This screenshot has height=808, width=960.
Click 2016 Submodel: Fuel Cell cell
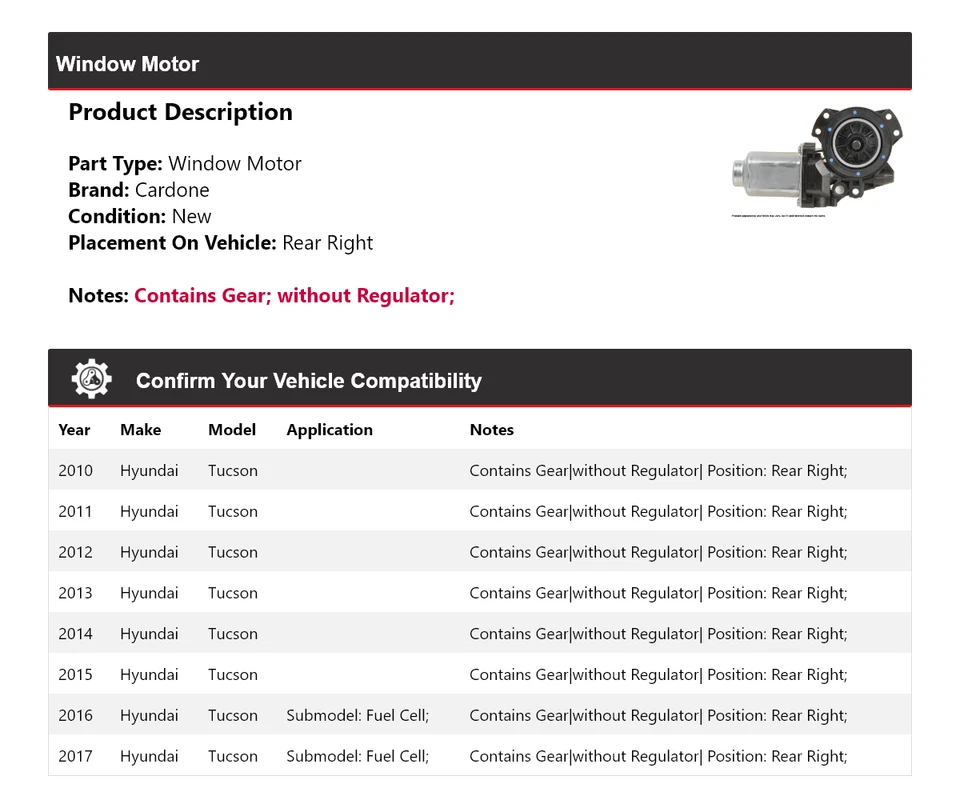[x=357, y=716]
